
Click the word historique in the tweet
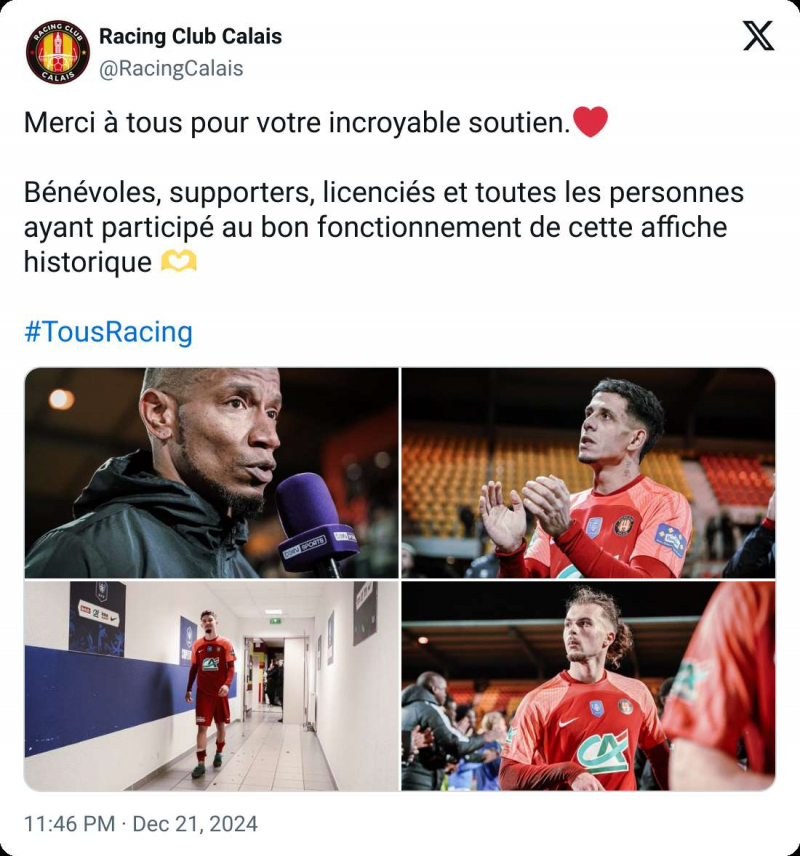pos(88,261)
